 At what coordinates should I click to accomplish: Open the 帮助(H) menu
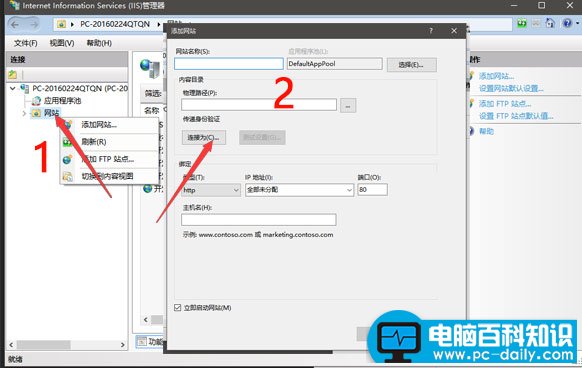pos(99,43)
